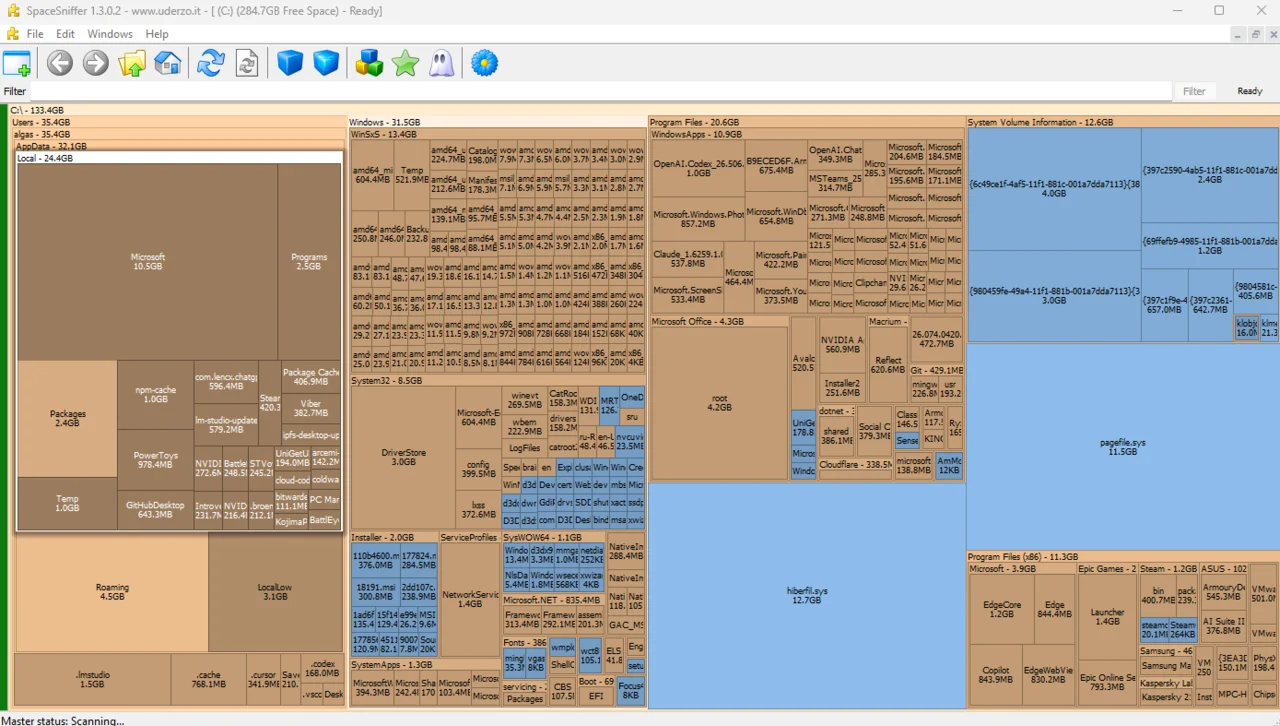Select the Packages 2.4GB block
Viewport: 1280px width, 726px height.
(x=68, y=418)
